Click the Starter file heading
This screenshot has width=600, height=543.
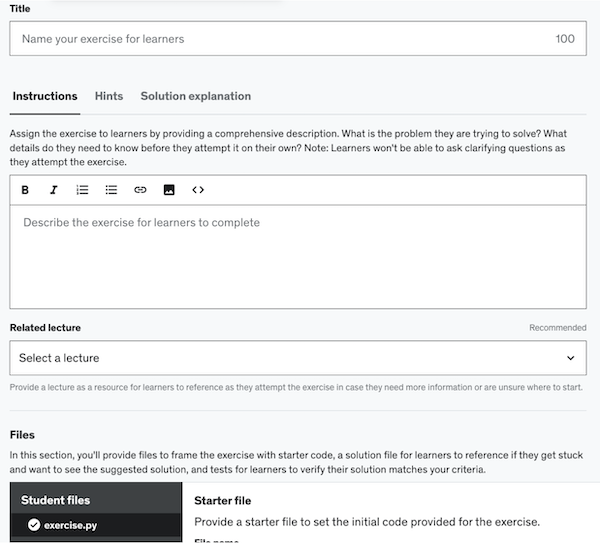(222, 500)
